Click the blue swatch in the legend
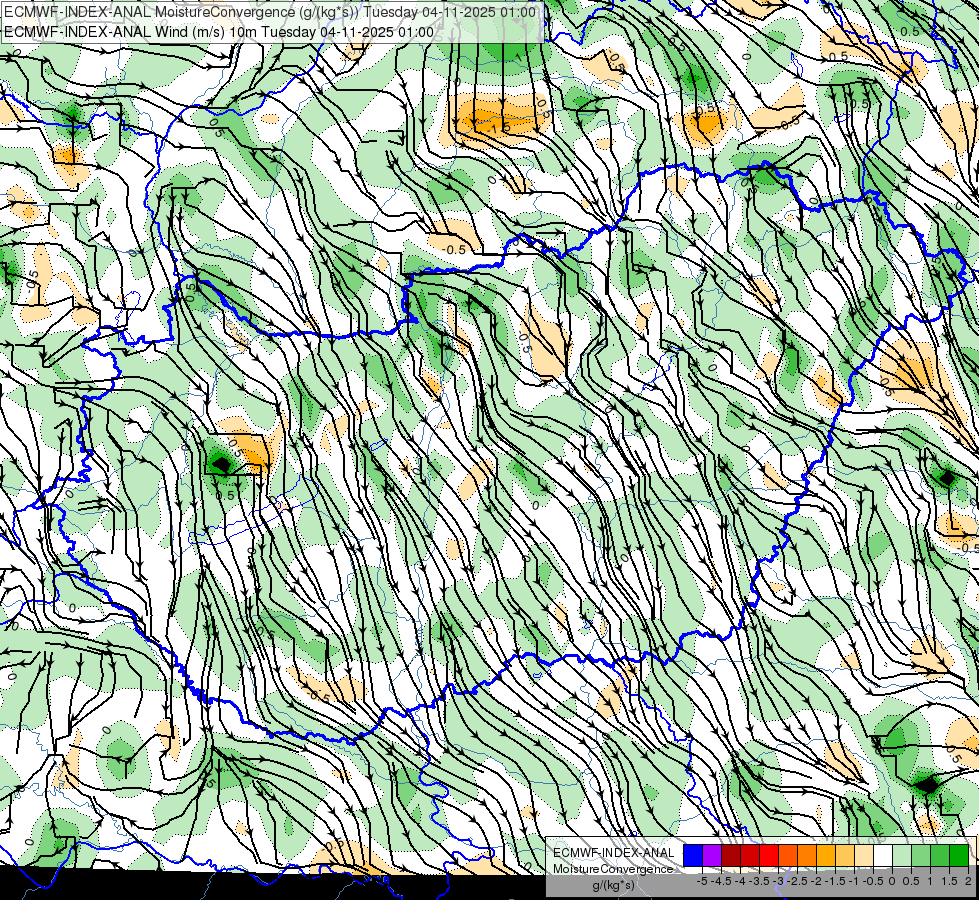Viewport: 979px width, 900px height. 693,855
